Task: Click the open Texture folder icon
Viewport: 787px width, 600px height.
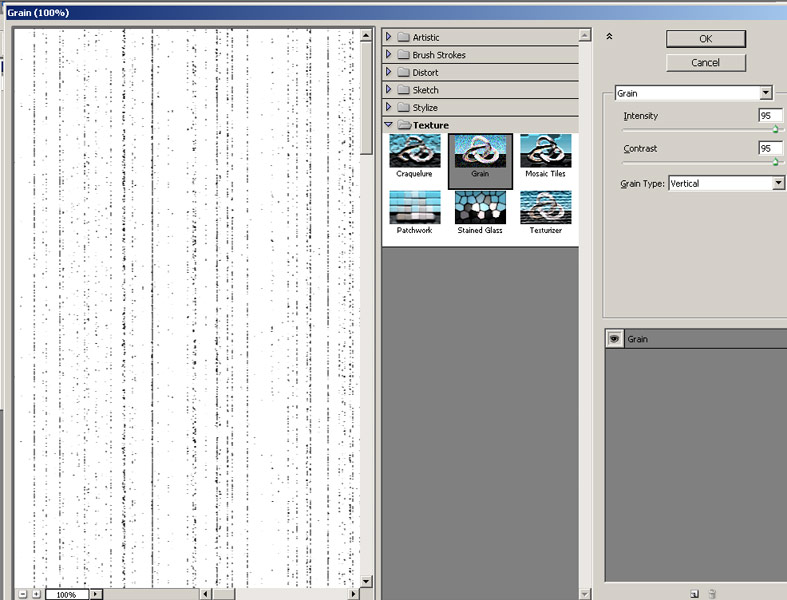Action: (404, 125)
